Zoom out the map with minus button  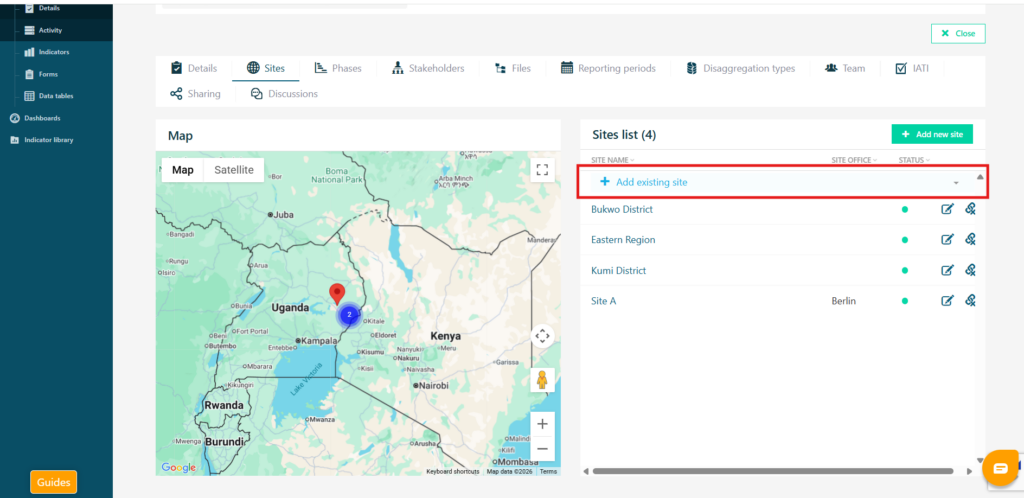click(x=542, y=449)
